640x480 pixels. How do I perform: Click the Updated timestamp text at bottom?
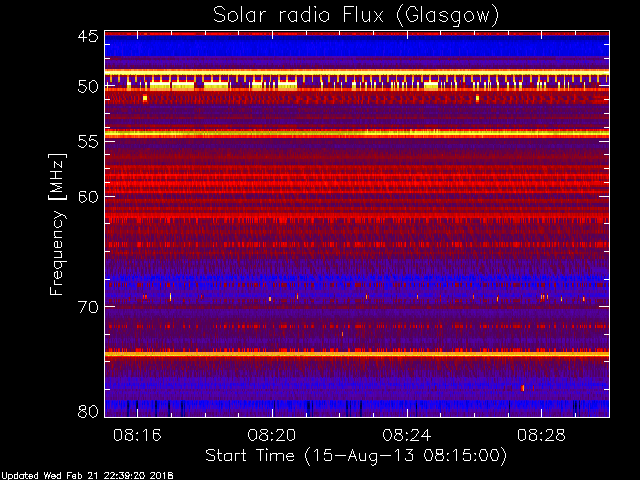pyautogui.click(x=87, y=475)
